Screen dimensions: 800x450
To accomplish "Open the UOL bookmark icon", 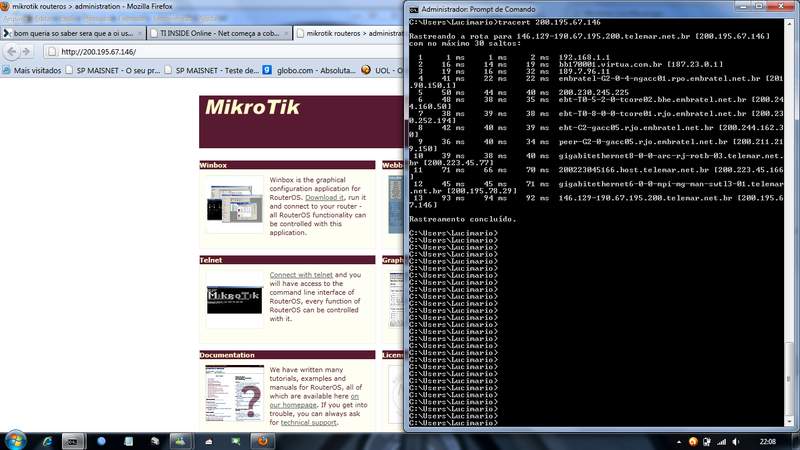I will point(365,70).
